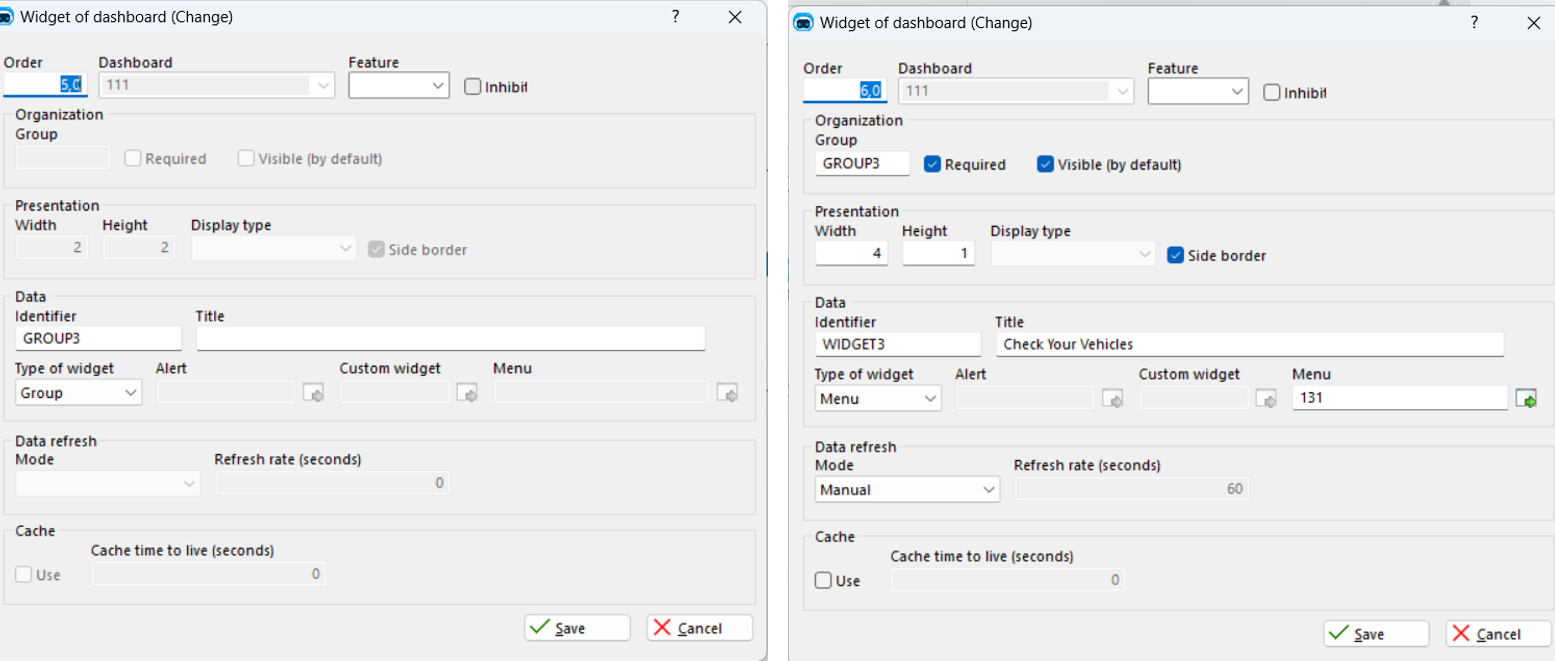The image size is (1555, 661).
Task: Uncheck Required checkbox in right dialog
Action: tap(932, 164)
